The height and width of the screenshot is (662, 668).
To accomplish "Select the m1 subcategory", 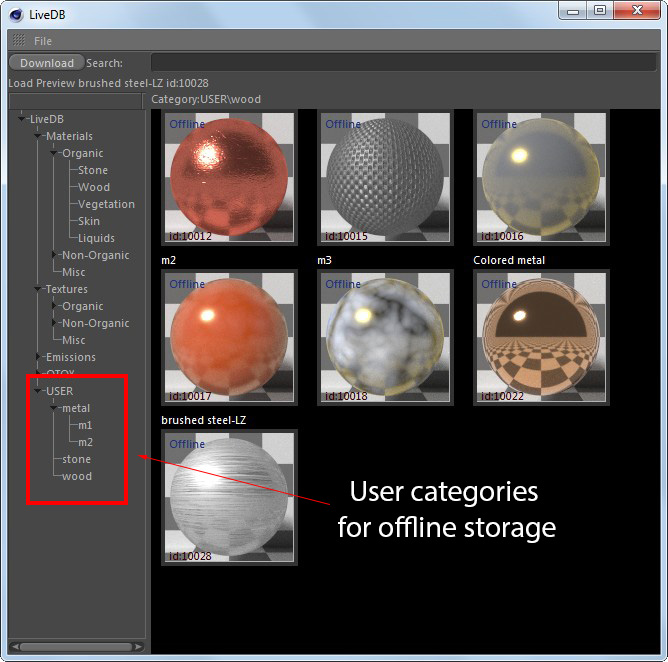I will pos(85,425).
